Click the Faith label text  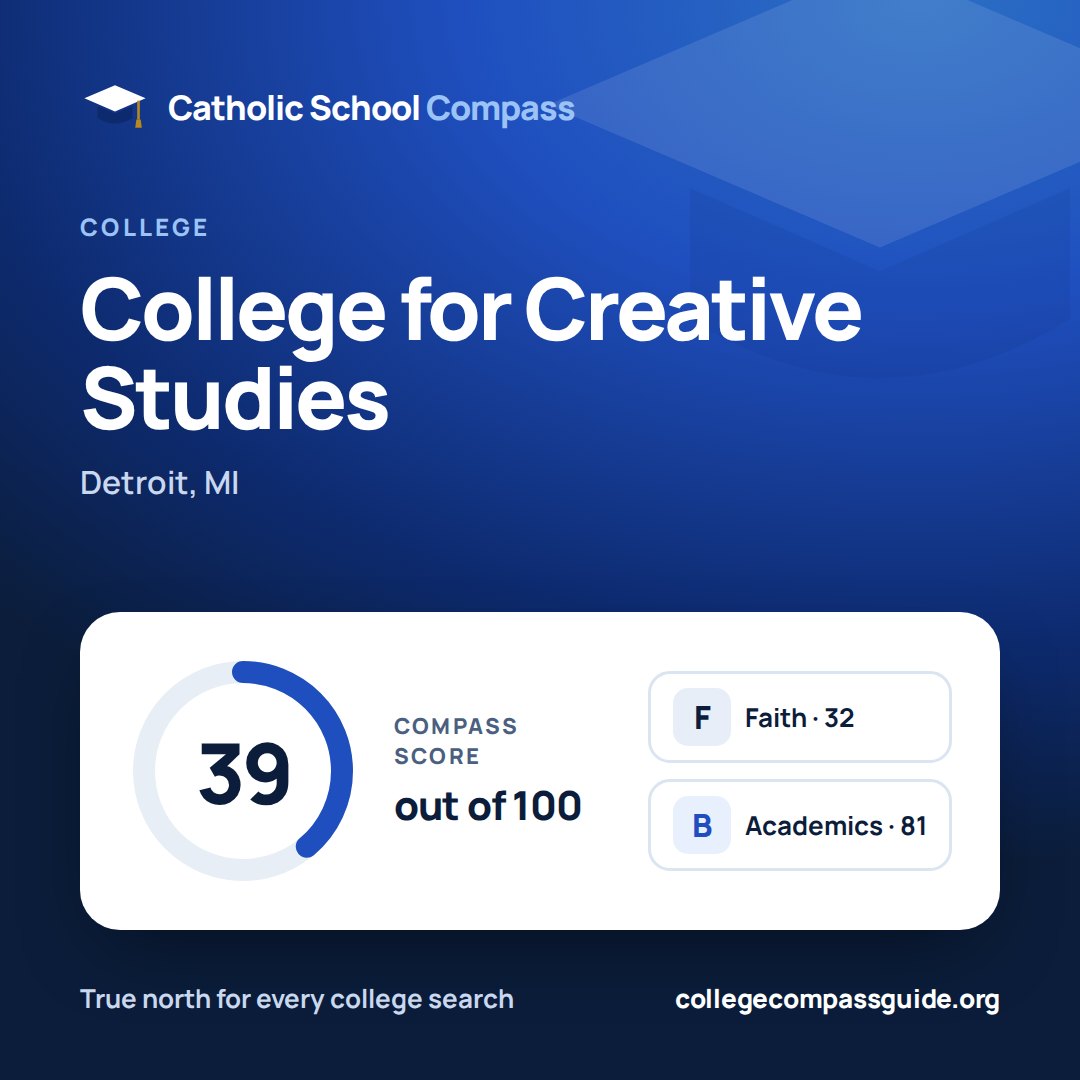(x=776, y=718)
